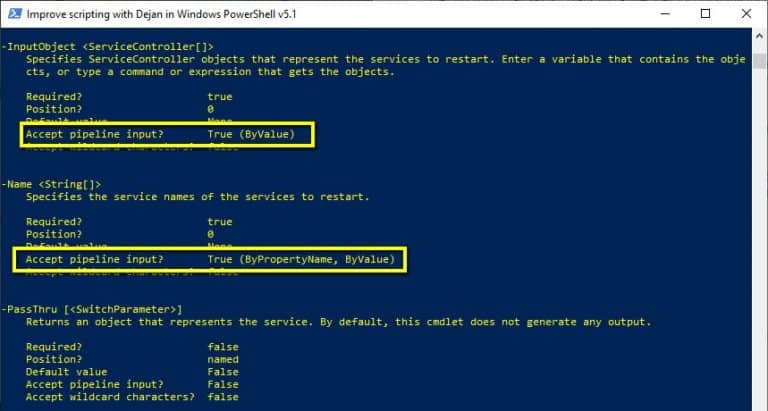Click the PassThru Position? named value

point(223,359)
